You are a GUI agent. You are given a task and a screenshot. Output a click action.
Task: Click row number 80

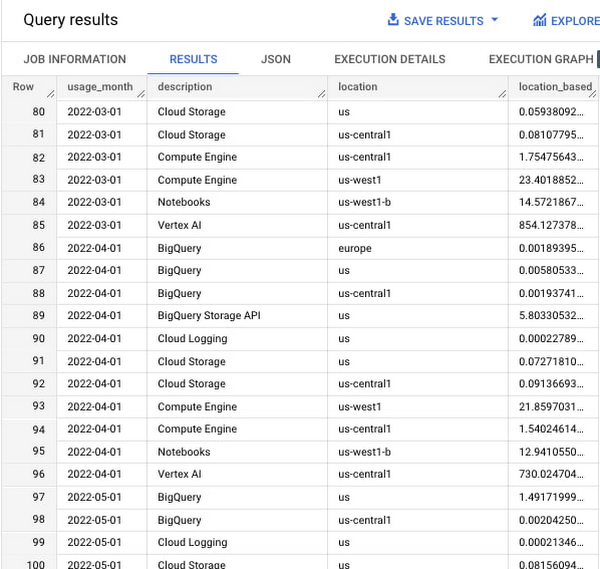38,112
